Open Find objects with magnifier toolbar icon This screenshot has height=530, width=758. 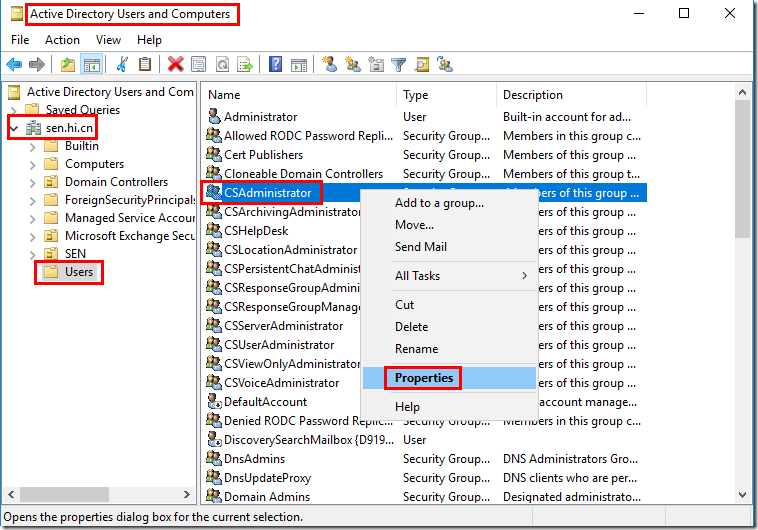pyautogui.click(x=422, y=64)
